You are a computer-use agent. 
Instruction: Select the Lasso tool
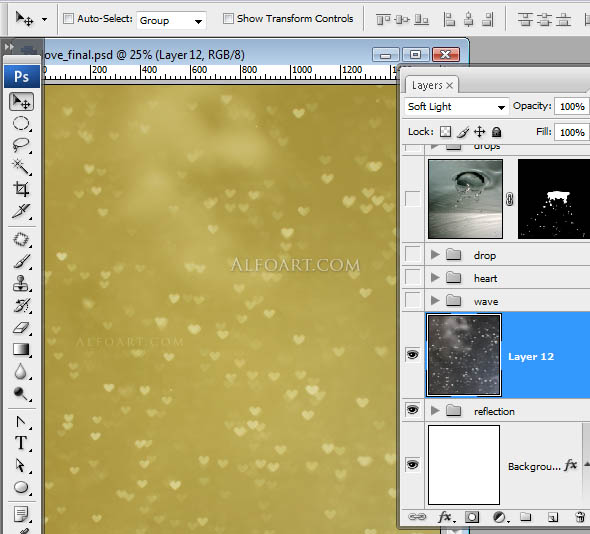click(x=21, y=145)
